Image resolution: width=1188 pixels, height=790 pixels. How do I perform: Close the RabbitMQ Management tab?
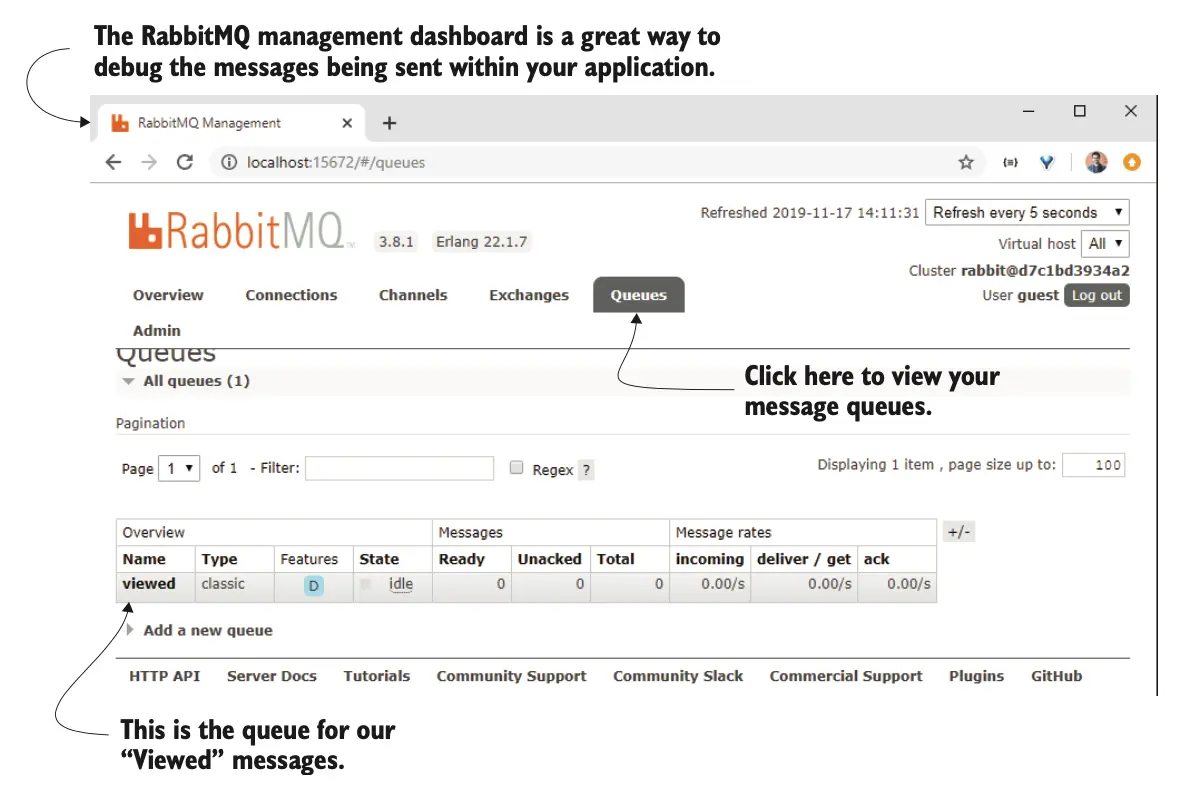pos(347,123)
